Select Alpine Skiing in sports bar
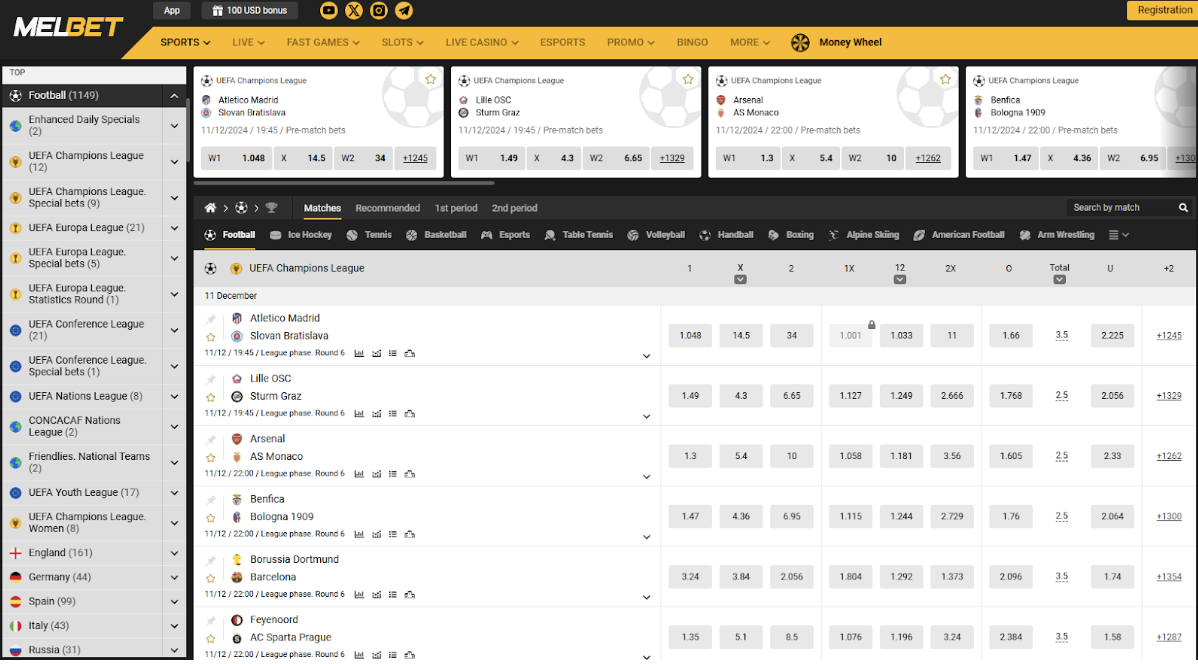Screen dimensions: 1198x664 pos(863,235)
